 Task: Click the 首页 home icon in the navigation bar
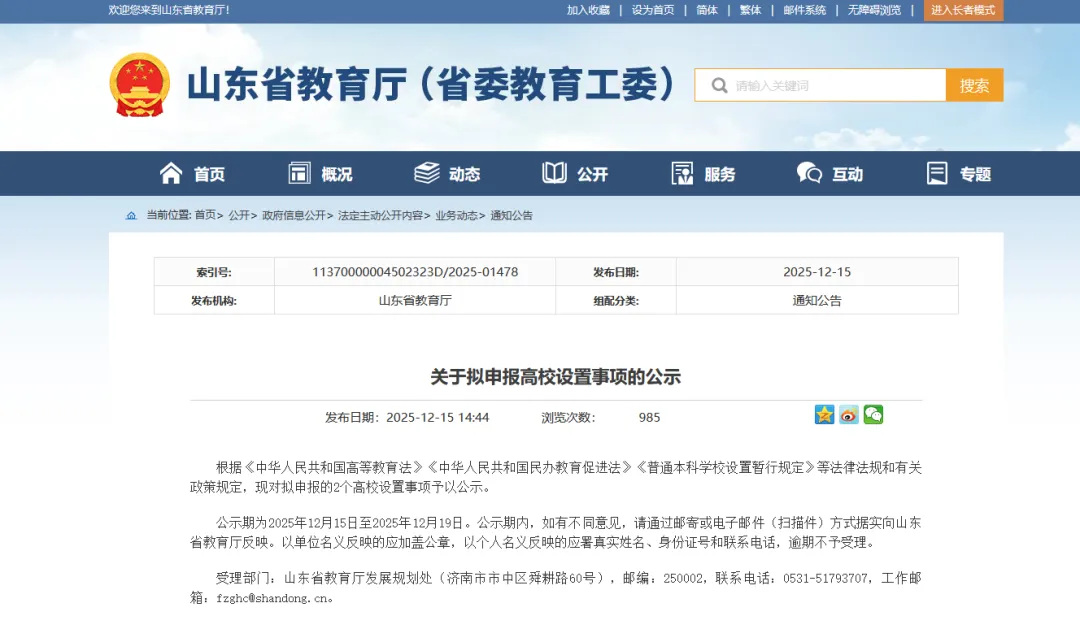170,172
